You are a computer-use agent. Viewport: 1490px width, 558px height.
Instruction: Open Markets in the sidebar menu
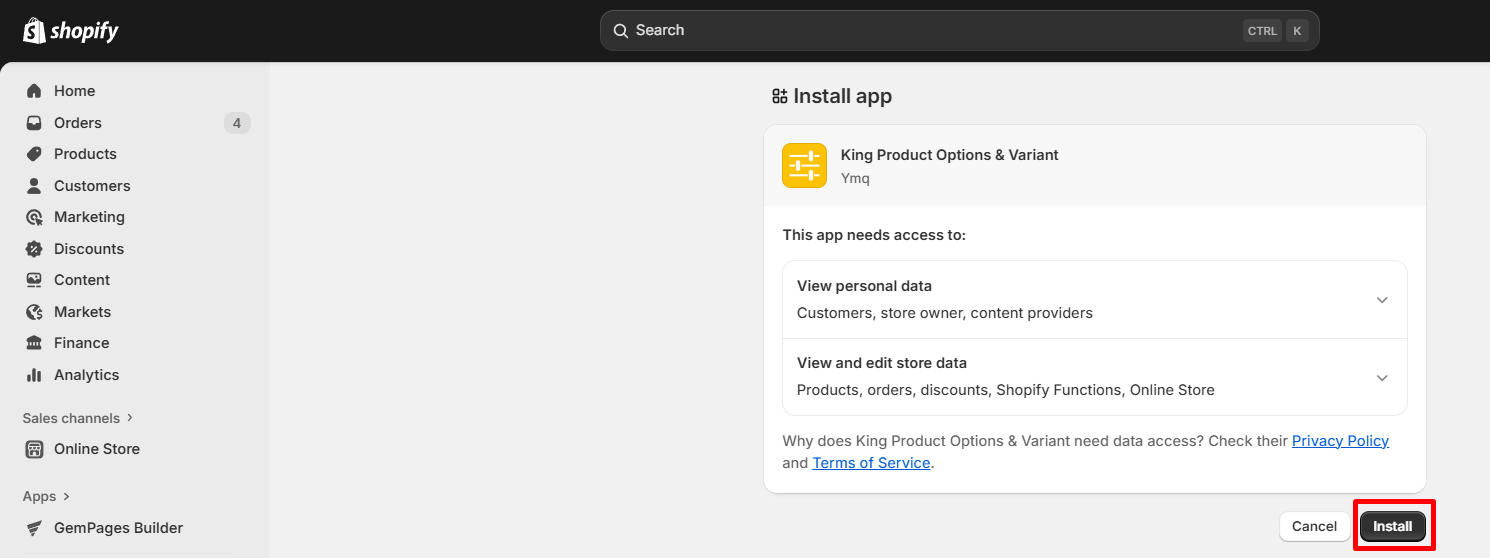[x=82, y=312]
